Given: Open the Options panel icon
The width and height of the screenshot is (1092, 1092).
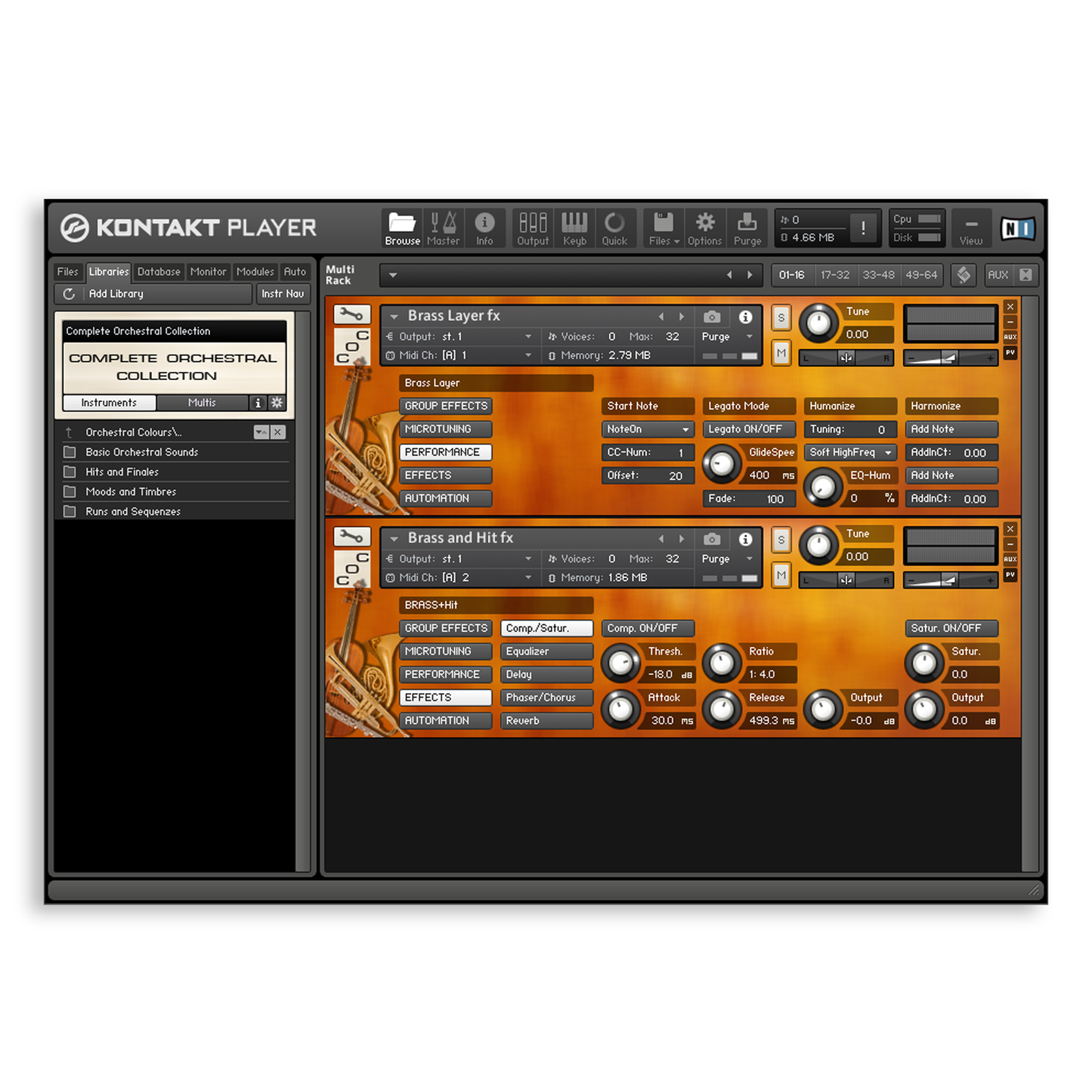Looking at the screenshot, I should pyautogui.click(x=704, y=227).
